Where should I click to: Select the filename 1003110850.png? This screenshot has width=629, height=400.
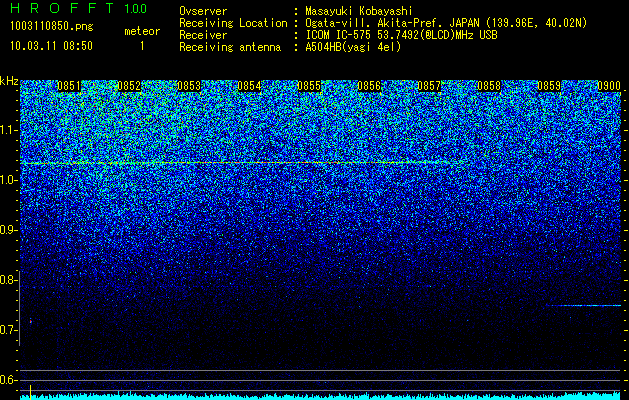point(52,27)
